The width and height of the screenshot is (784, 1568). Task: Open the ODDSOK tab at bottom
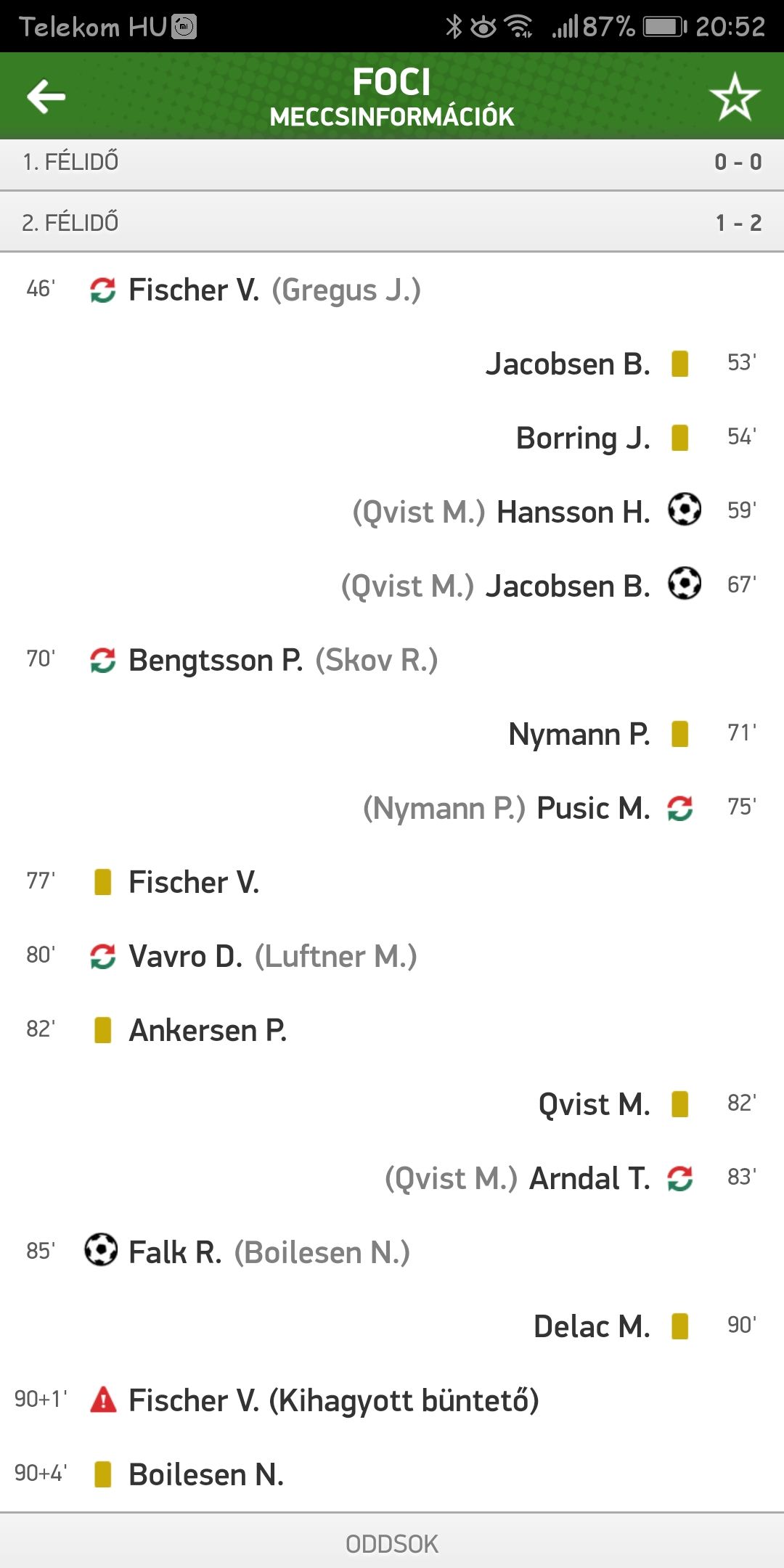(392, 1544)
